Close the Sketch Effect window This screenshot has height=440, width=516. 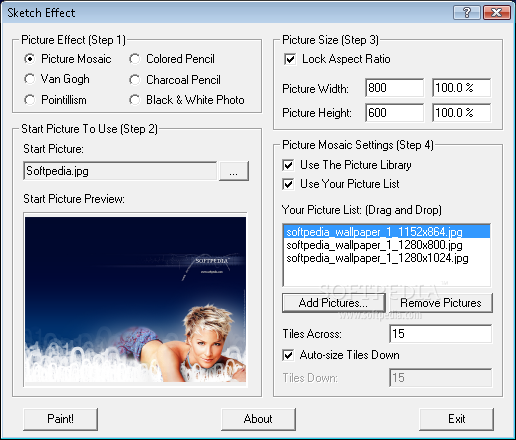(x=497, y=13)
